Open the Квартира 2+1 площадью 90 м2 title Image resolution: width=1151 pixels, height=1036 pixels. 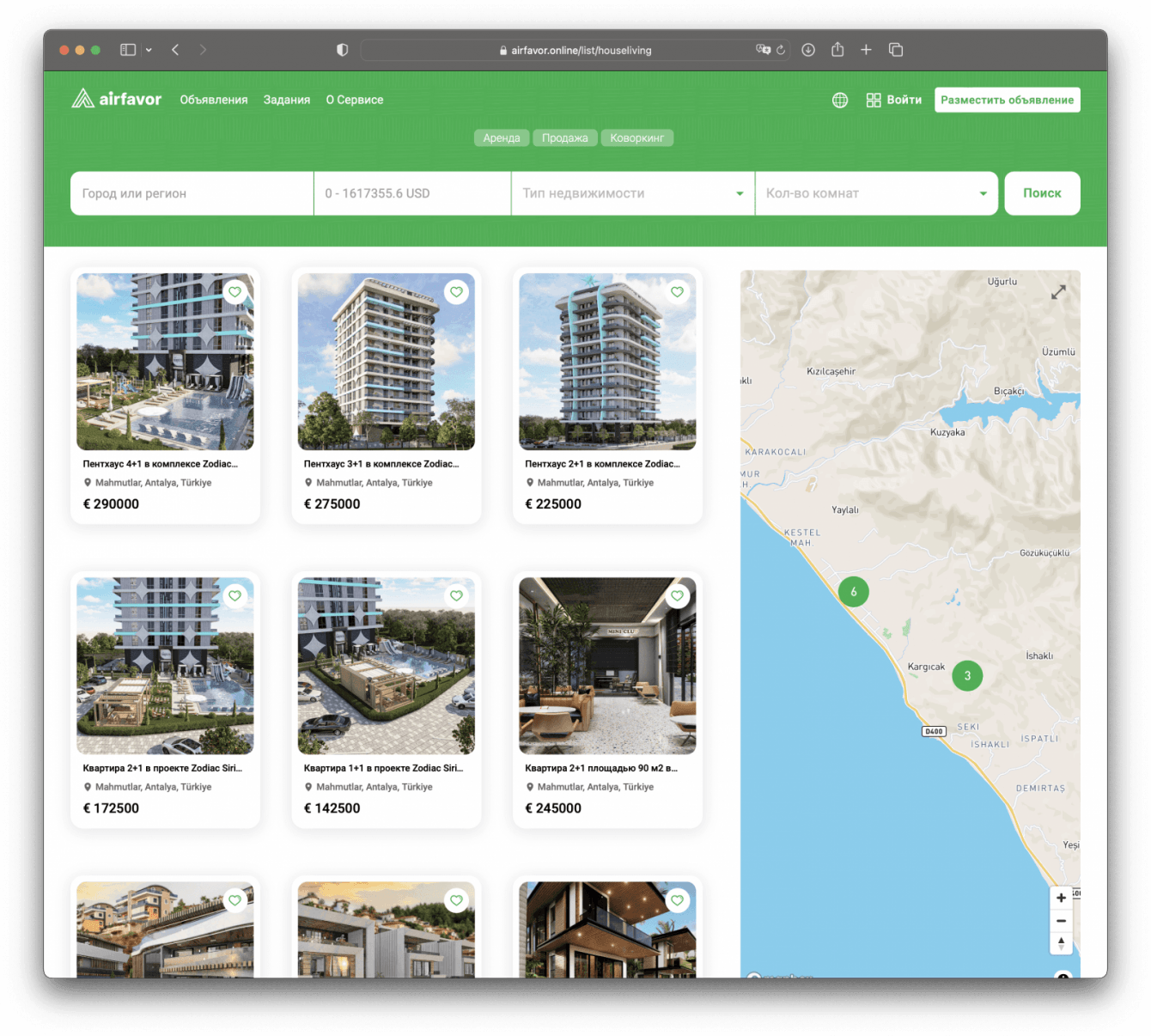click(601, 768)
